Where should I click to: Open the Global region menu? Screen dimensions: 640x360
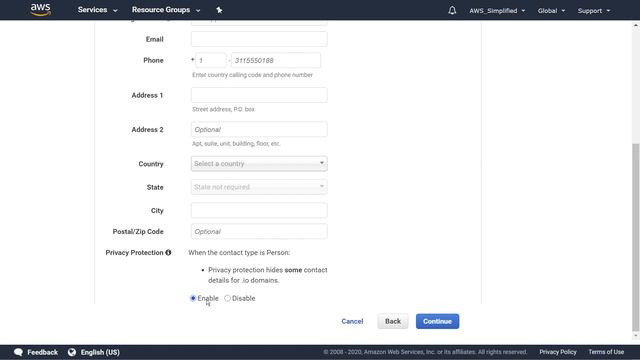click(x=551, y=11)
